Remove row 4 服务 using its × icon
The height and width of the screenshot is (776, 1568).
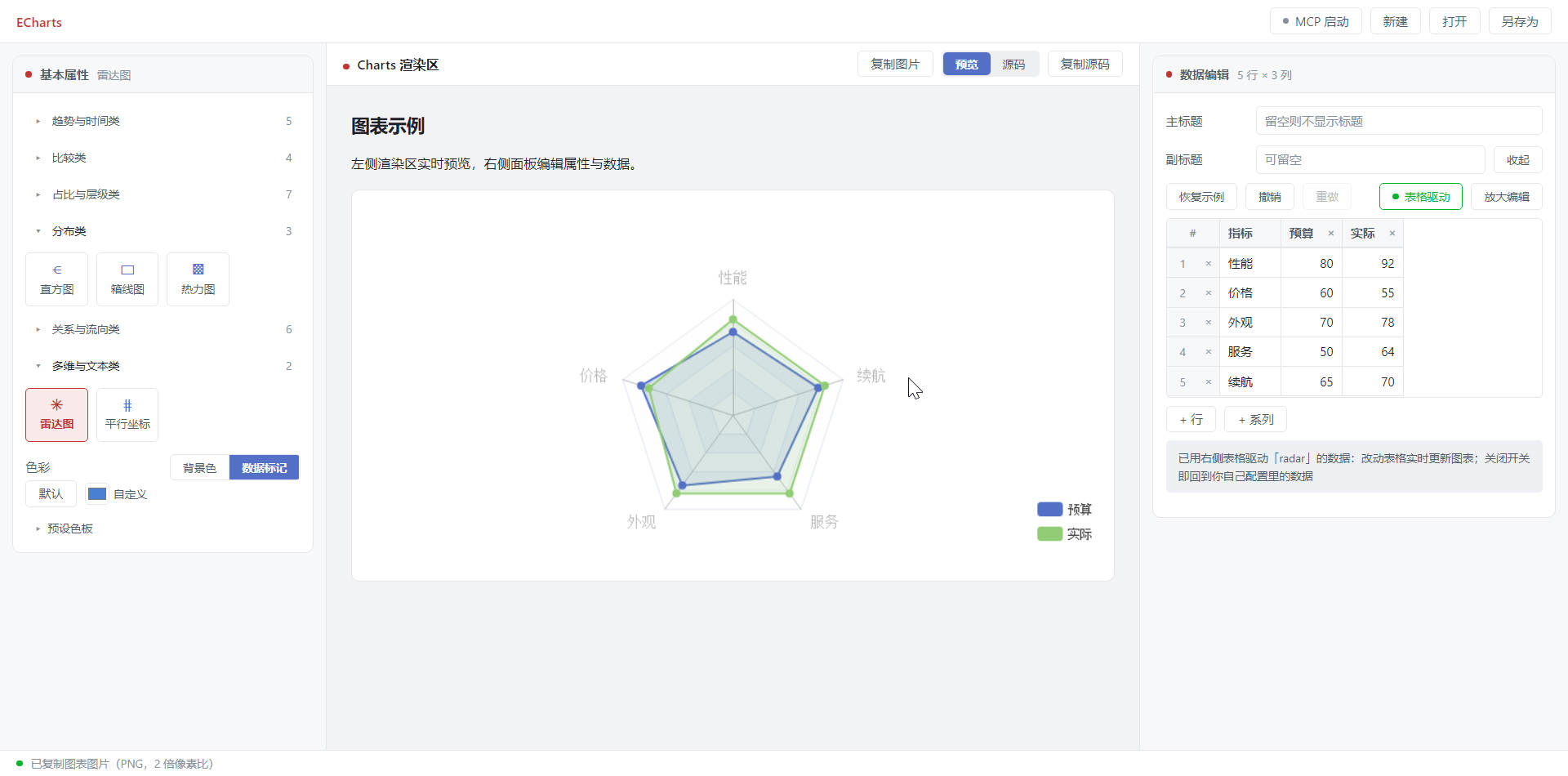tap(1209, 352)
